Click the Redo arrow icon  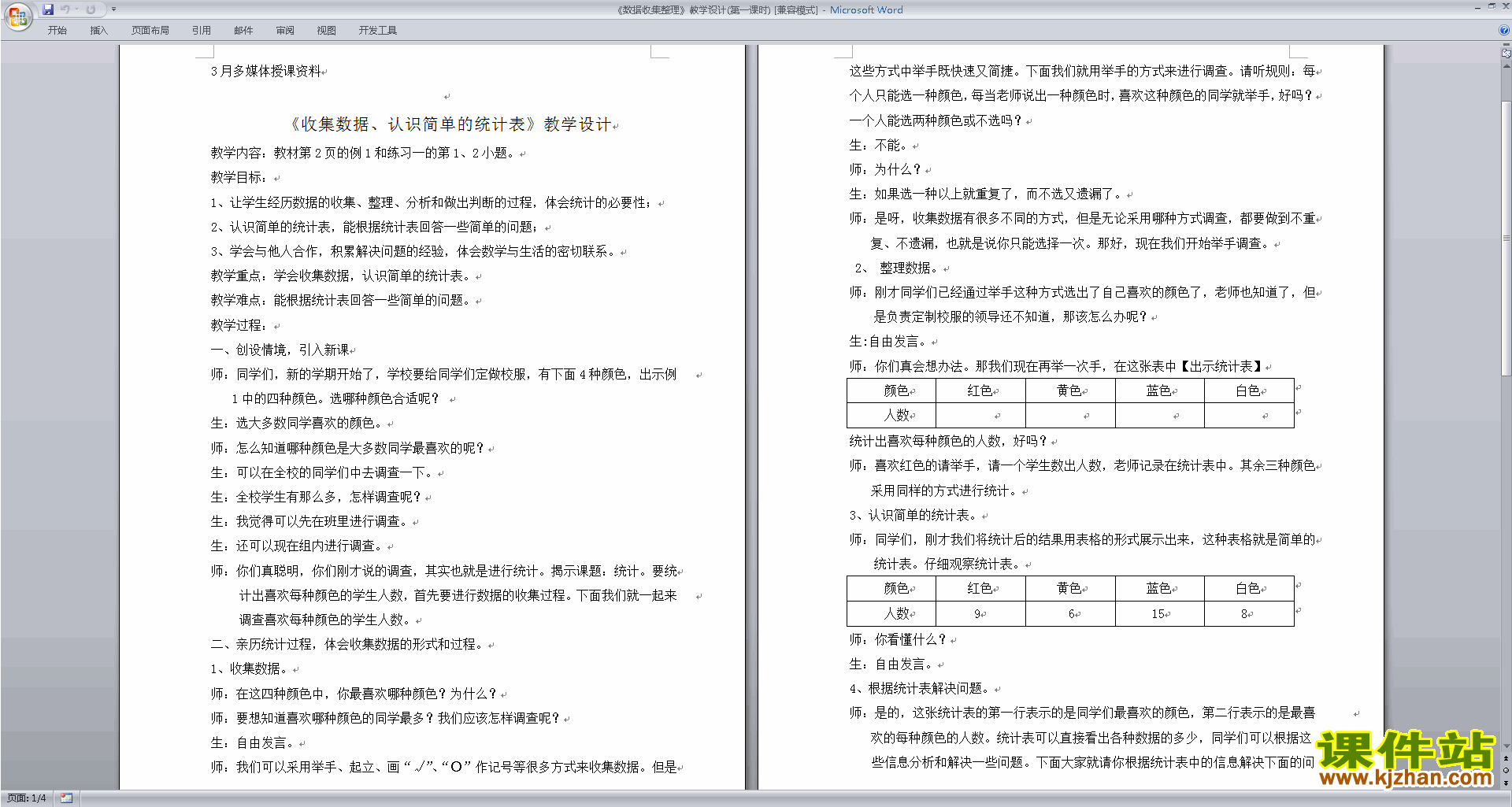coord(91,9)
